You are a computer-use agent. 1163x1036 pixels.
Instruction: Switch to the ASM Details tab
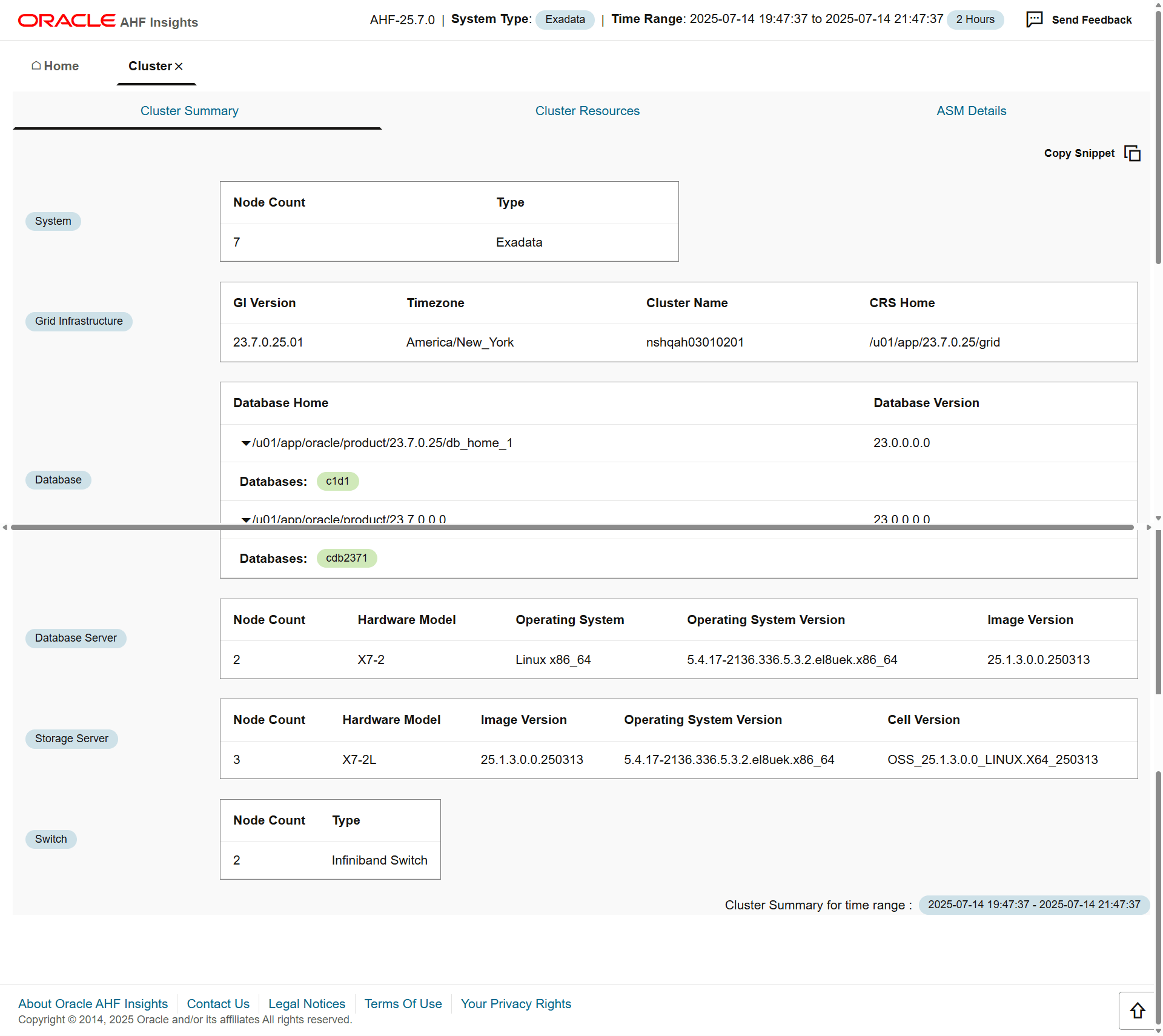coord(971,111)
